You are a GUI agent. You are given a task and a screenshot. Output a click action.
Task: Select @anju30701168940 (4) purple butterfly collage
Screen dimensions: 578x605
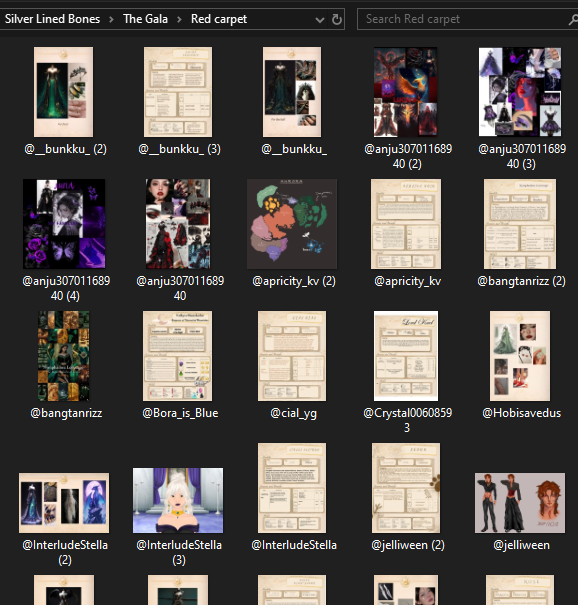[x=64, y=224]
